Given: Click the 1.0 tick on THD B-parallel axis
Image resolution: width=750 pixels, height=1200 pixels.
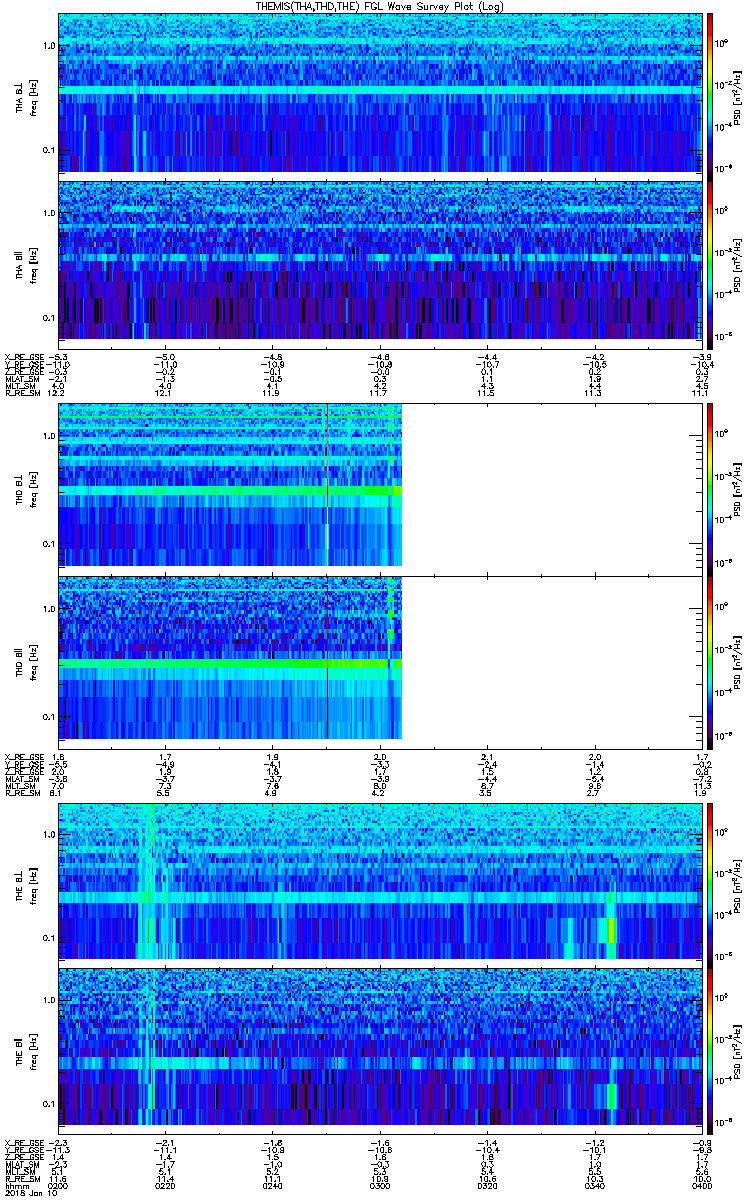Looking at the screenshot, I should coord(48,609).
